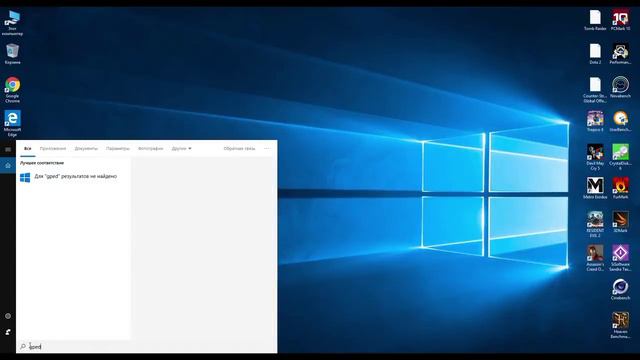The width and height of the screenshot is (640, 360).
Task: Select the 3DMark shortcut icon
Action: (x=620, y=222)
